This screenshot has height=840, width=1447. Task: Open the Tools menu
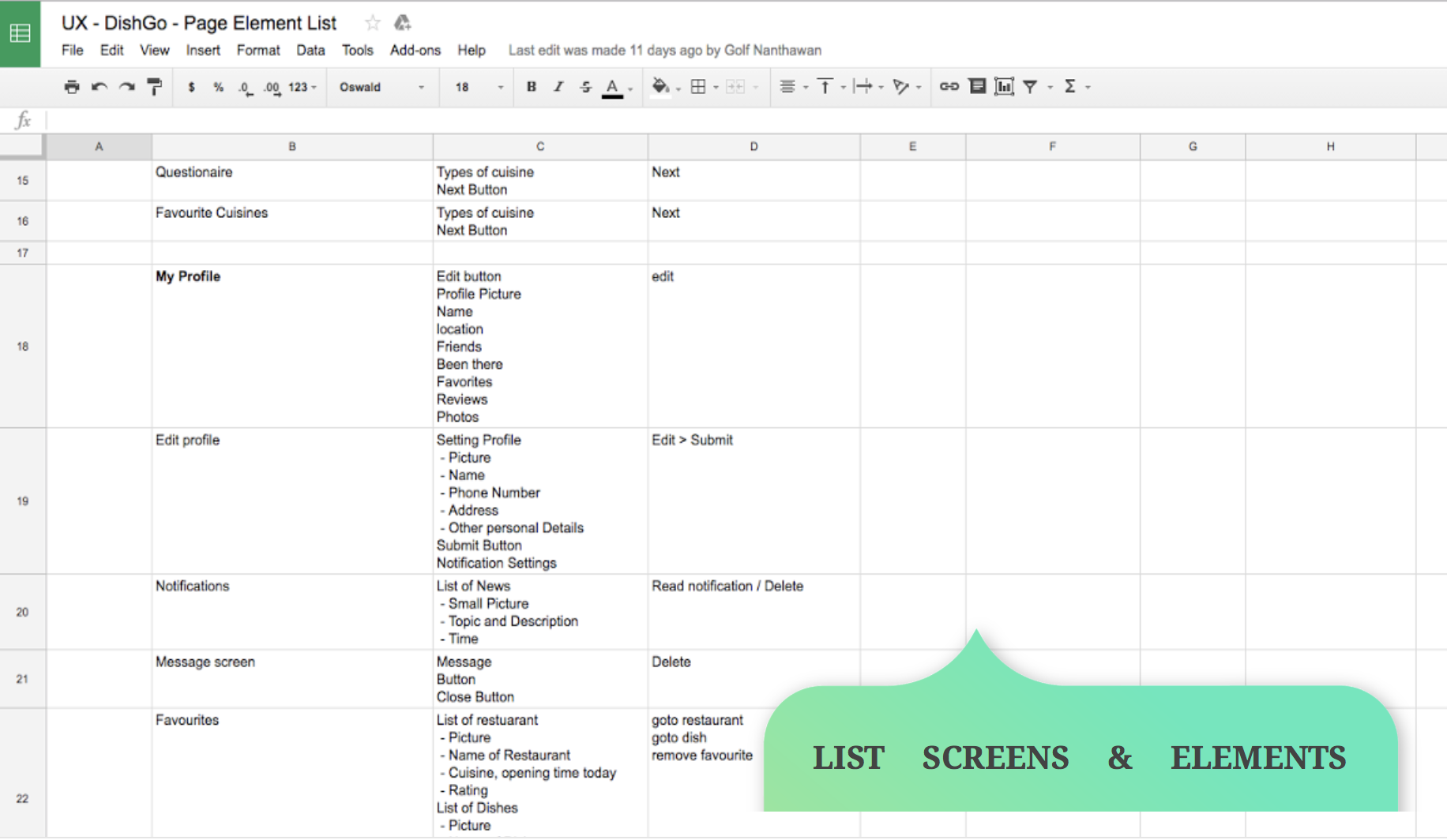(357, 51)
